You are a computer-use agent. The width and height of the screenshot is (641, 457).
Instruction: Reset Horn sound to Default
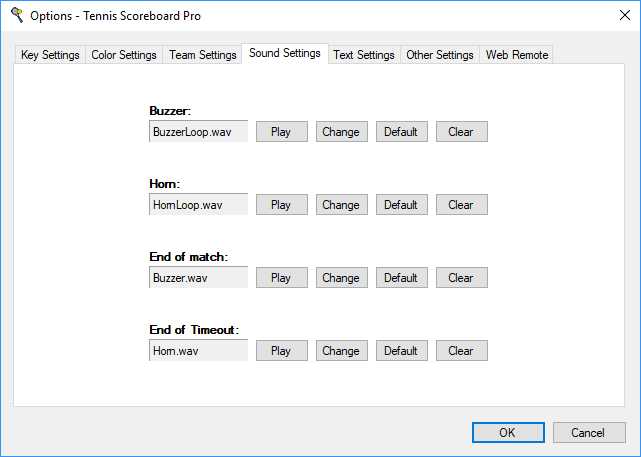tap(401, 205)
